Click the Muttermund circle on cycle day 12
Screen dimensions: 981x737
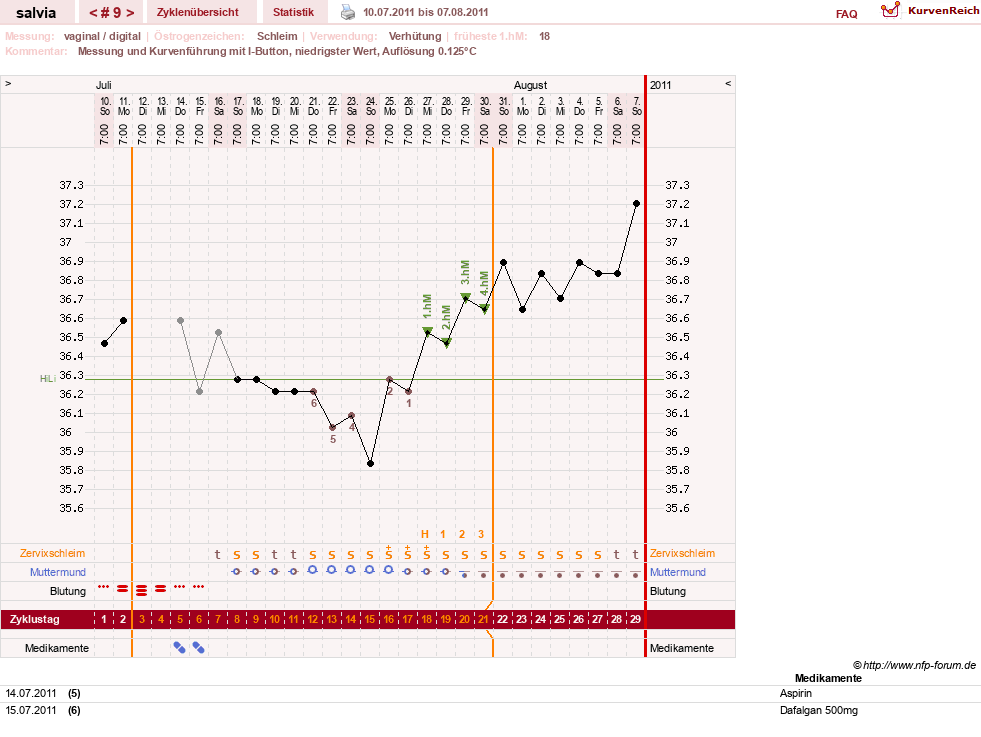(313, 570)
